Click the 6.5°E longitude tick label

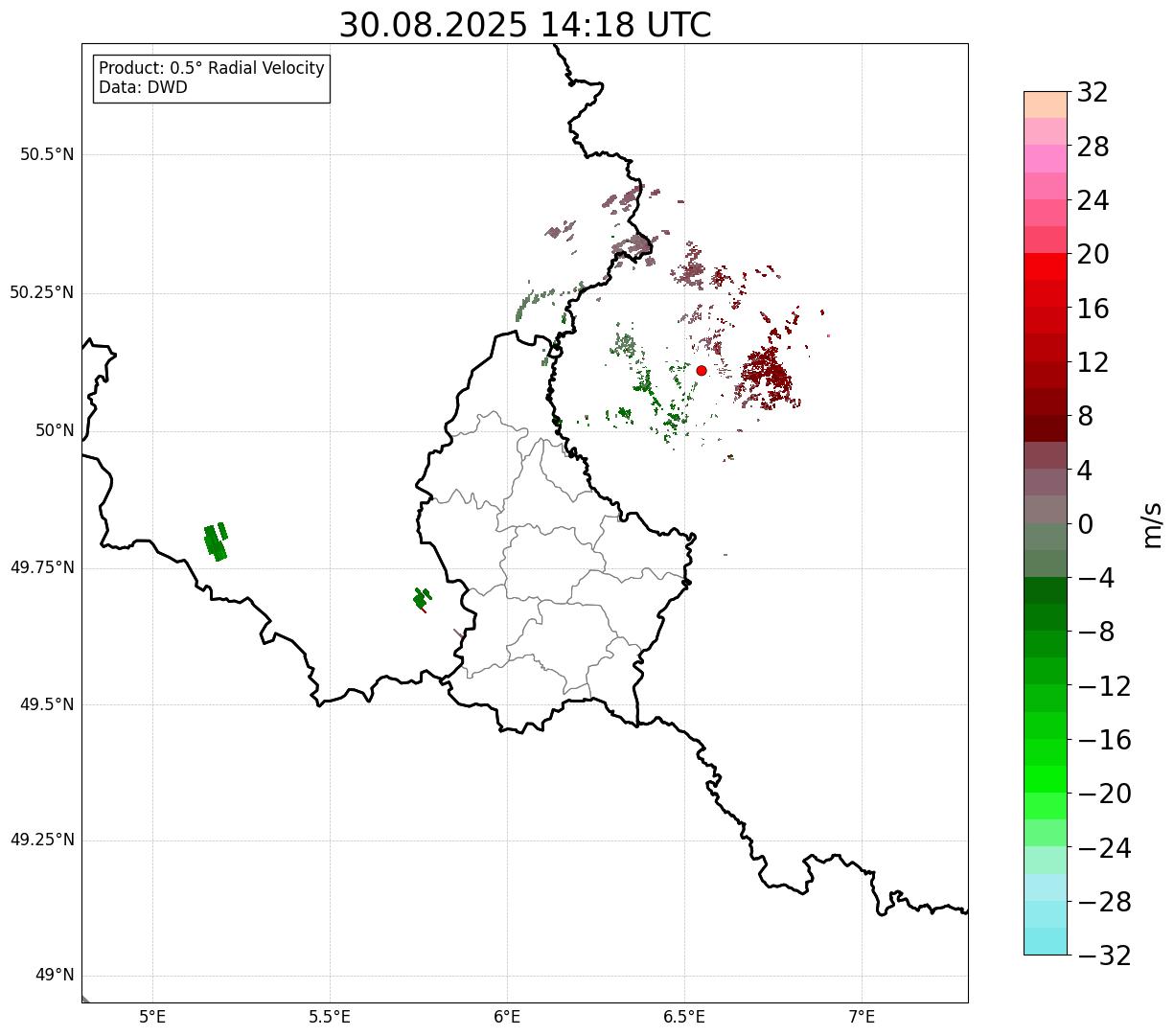point(684,1017)
